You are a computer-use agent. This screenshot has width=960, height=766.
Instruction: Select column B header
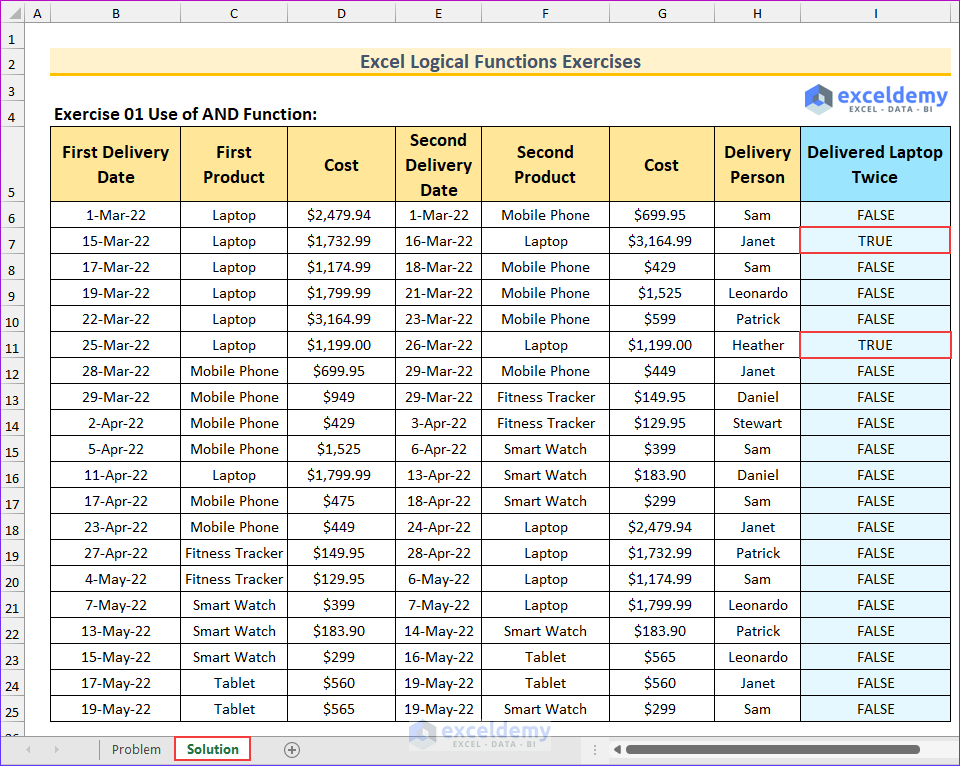(x=115, y=13)
